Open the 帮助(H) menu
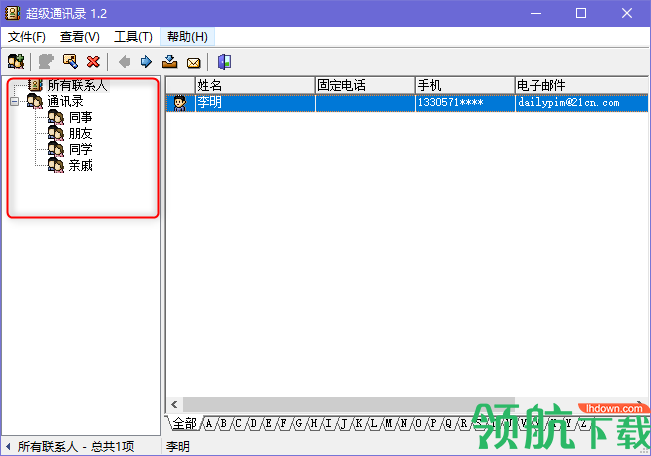This screenshot has height=456, width=651. pos(187,37)
